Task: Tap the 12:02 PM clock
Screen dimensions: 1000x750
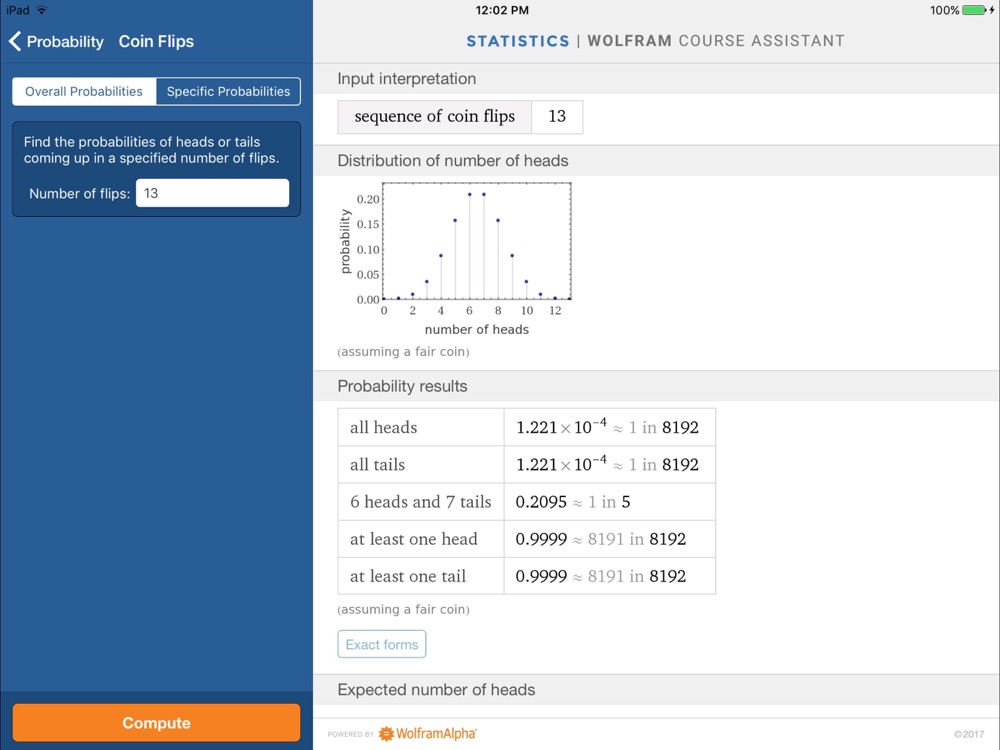Action: coord(502,10)
